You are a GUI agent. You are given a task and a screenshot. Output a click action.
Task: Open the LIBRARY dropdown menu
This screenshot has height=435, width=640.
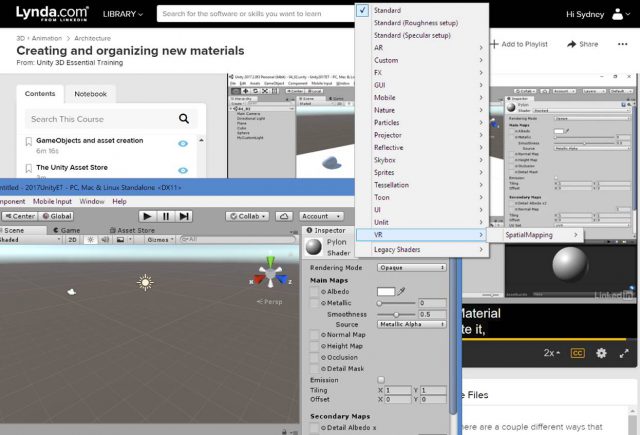coord(123,14)
